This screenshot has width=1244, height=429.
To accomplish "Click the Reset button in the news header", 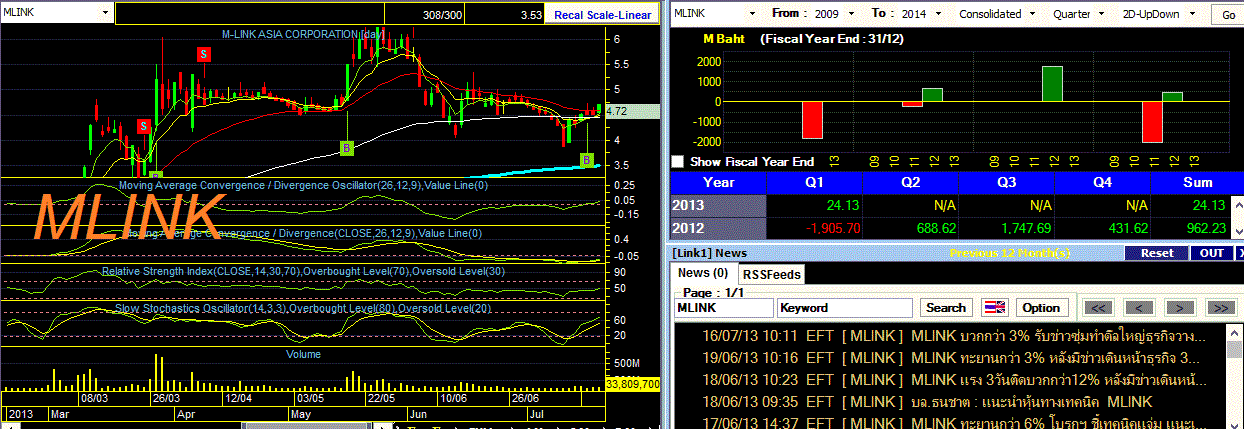I will (1156, 253).
